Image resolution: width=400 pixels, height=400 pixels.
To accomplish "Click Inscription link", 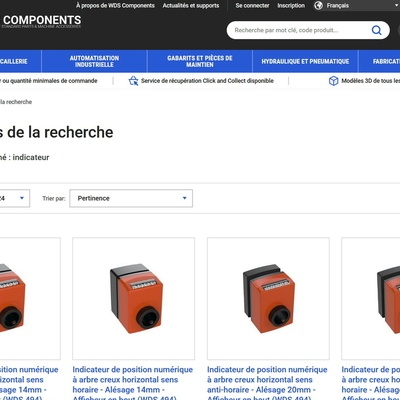I will tap(291, 6).
